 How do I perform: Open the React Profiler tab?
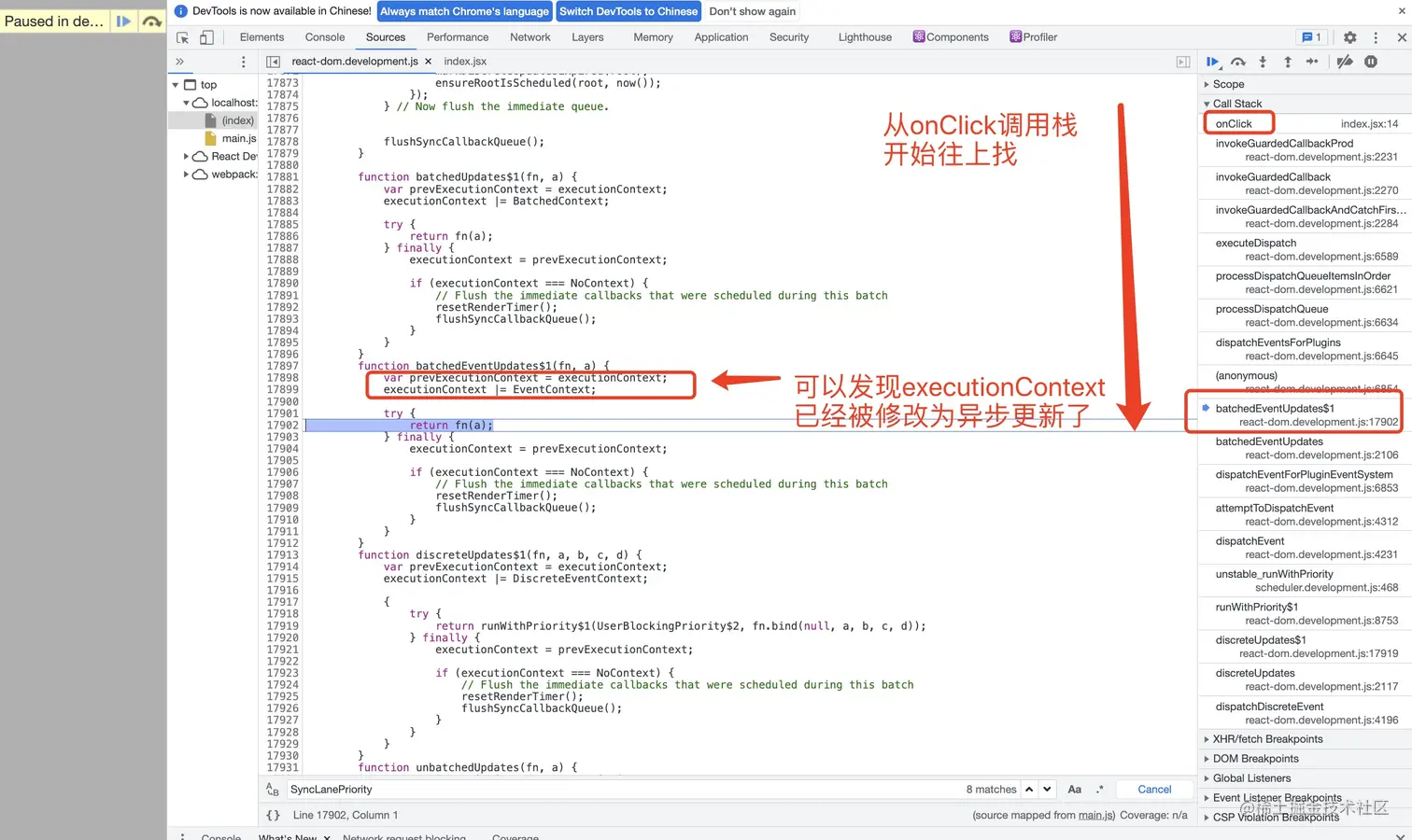(1033, 37)
